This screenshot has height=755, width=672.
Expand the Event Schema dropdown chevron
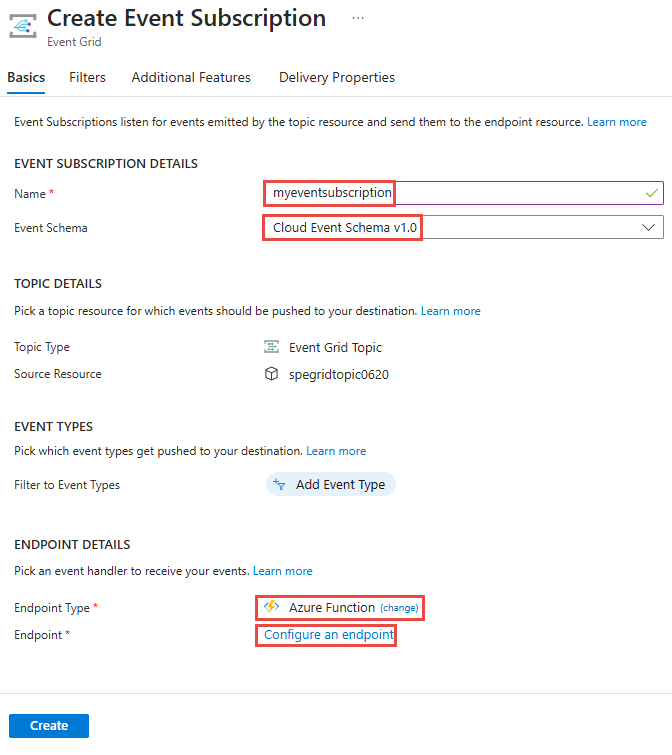[x=648, y=227]
